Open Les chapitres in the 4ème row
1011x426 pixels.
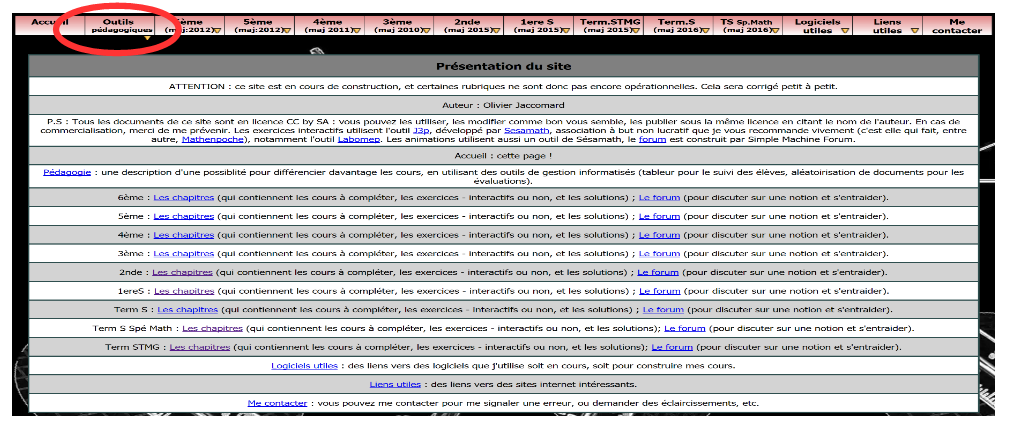pos(184,235)
